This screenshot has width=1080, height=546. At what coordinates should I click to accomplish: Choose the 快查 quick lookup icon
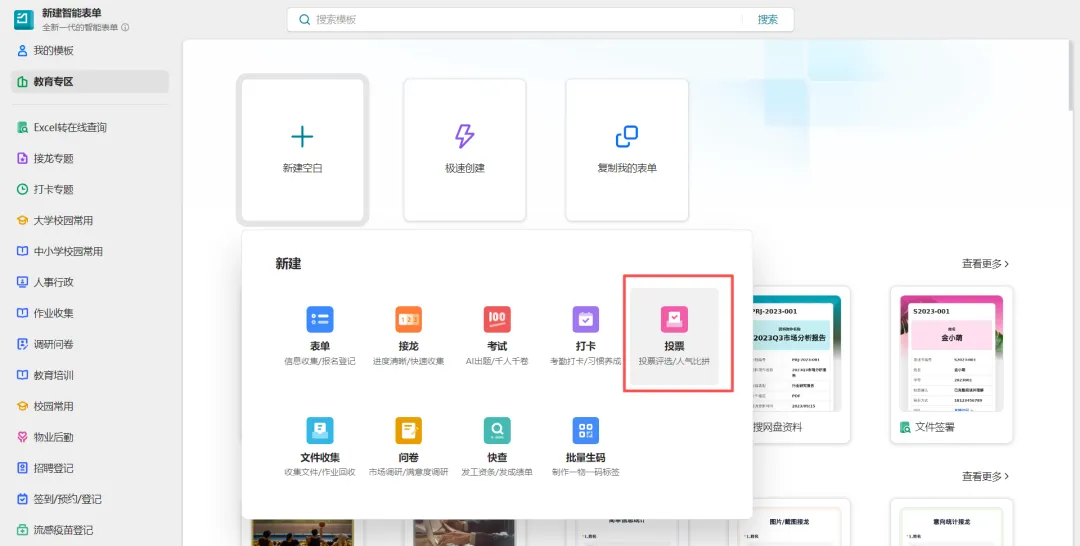497,430
